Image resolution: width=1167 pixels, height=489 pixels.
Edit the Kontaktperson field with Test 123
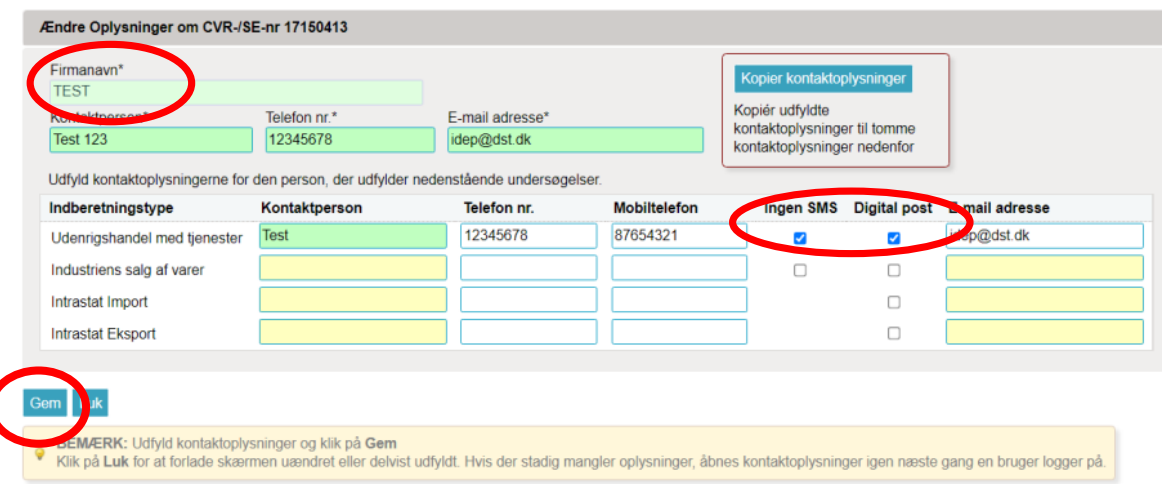[x=151, y=140]
